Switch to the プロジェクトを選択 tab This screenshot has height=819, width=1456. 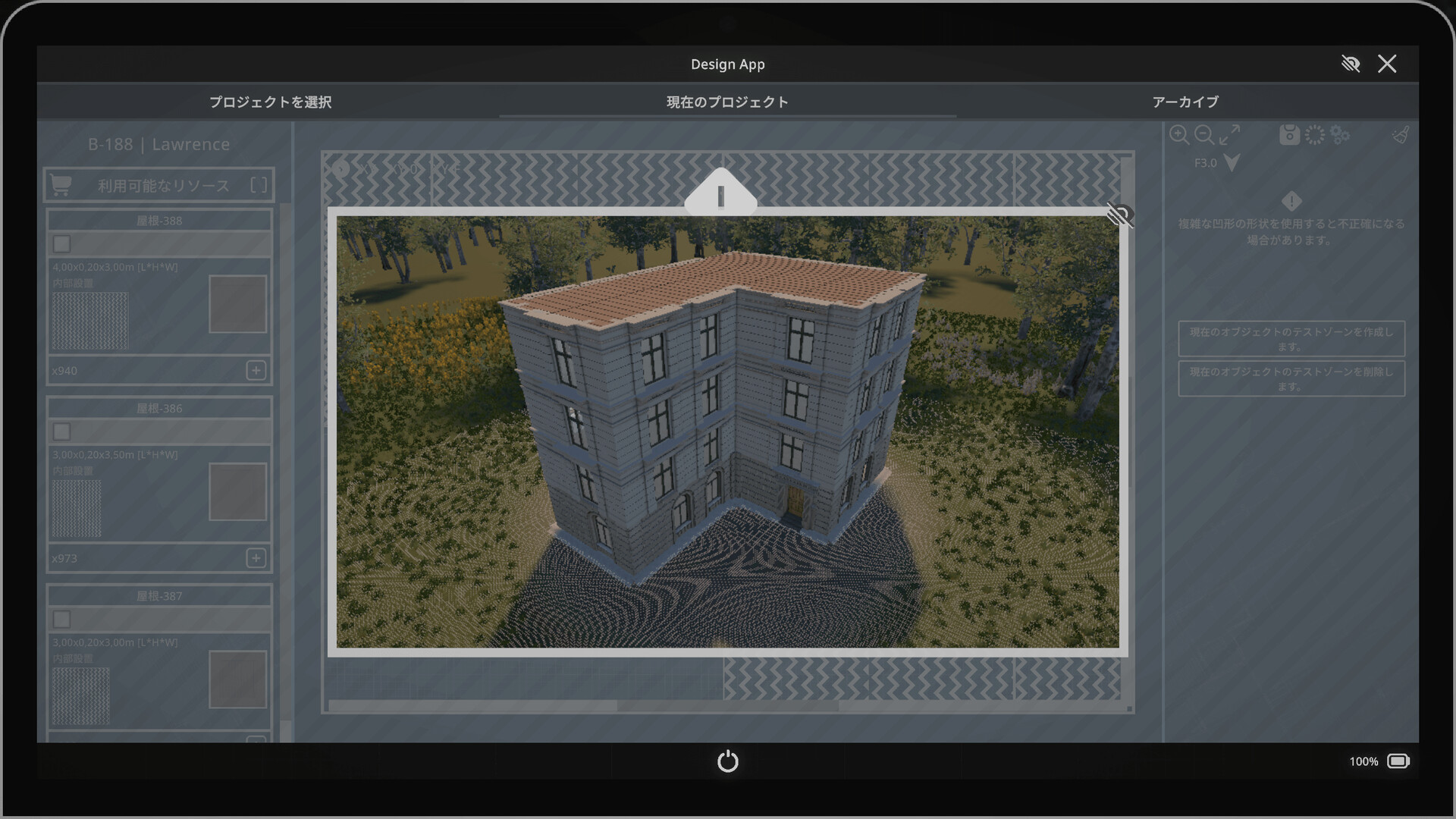pyautogui.click(x=271, y=102)
